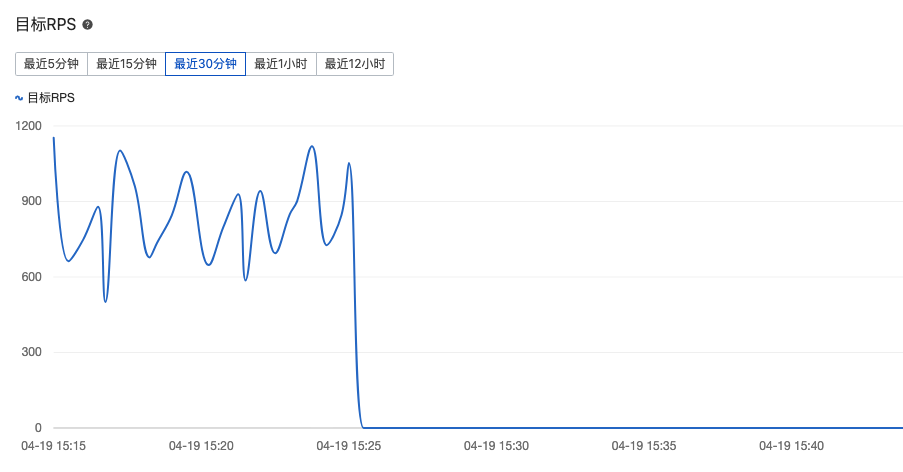Click the 目标RPS panel title
The height and width of the screenshot is (472, 903).
pyautogui.click(x=46, y=24)
